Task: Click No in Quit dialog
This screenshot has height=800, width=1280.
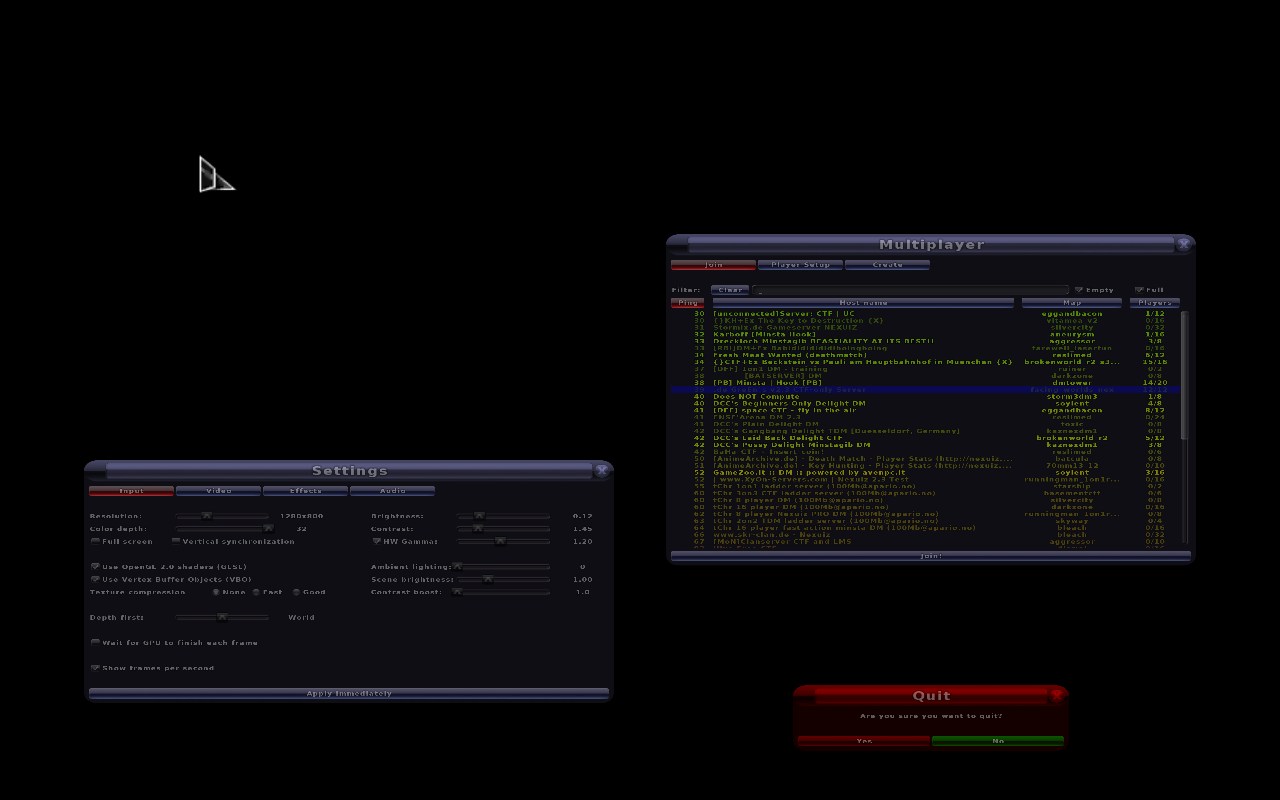Action: [997, 741]
